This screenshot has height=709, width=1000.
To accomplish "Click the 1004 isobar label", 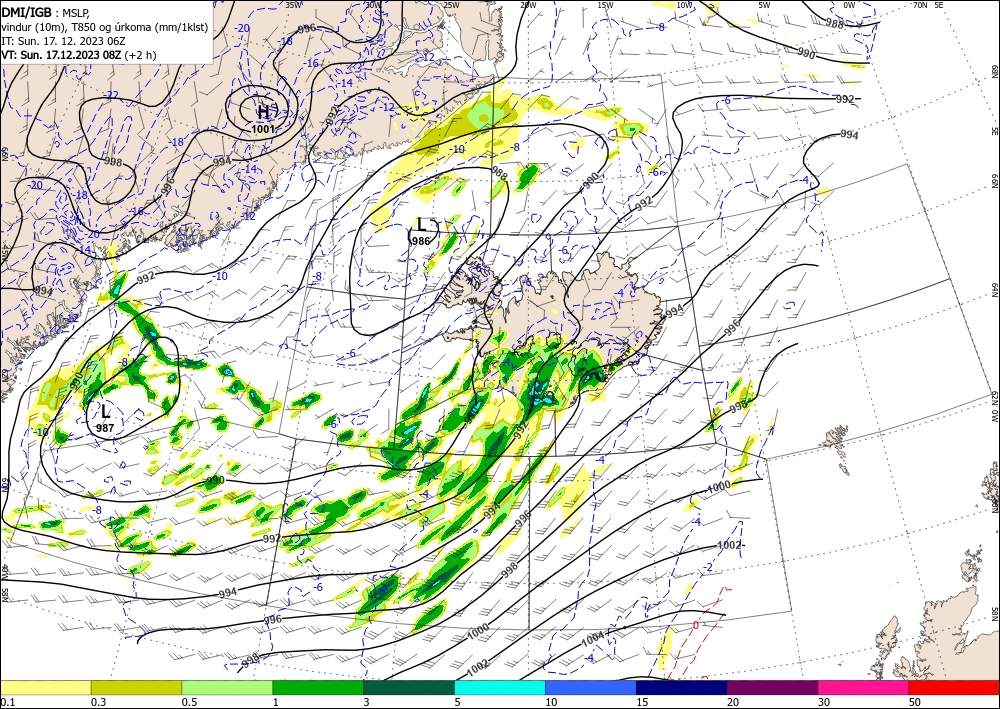I will point(592,638).
